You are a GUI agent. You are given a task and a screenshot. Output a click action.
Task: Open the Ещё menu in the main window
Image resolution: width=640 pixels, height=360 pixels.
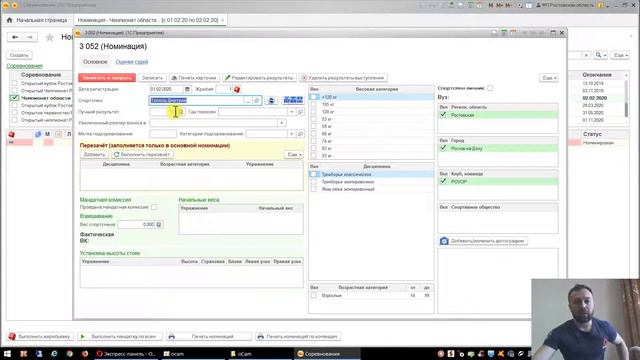click(620, 55)
